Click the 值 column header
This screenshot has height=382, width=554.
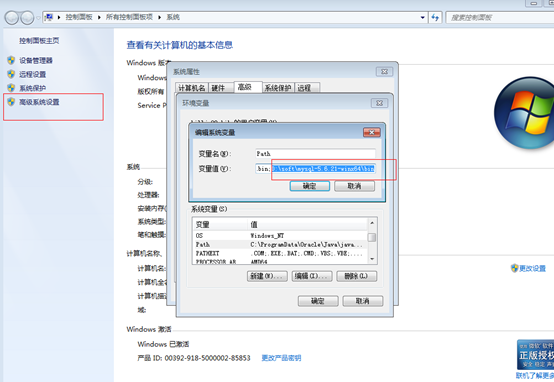(x=307, y=224)
